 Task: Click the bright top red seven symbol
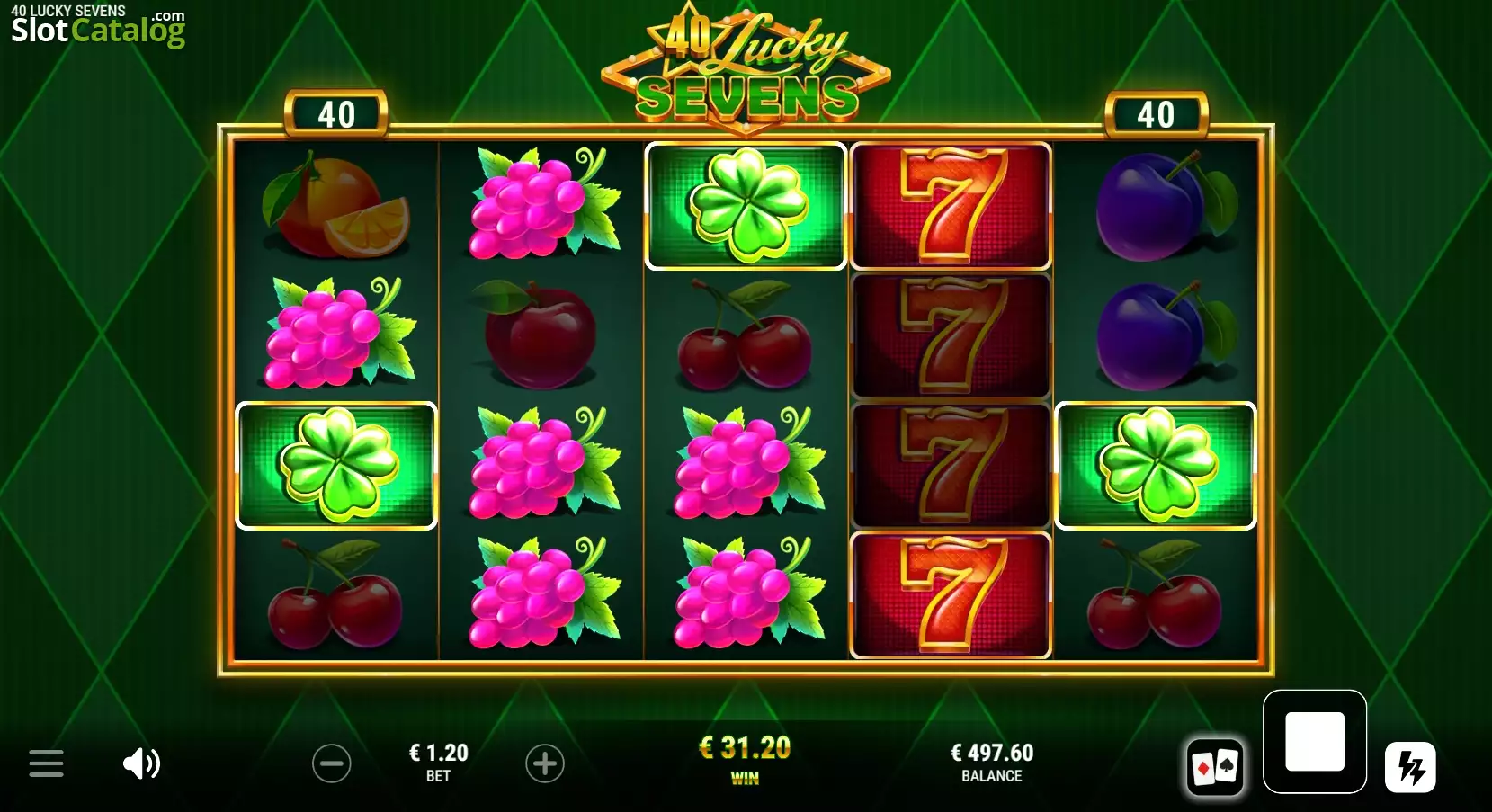click(x=951, y=206)
